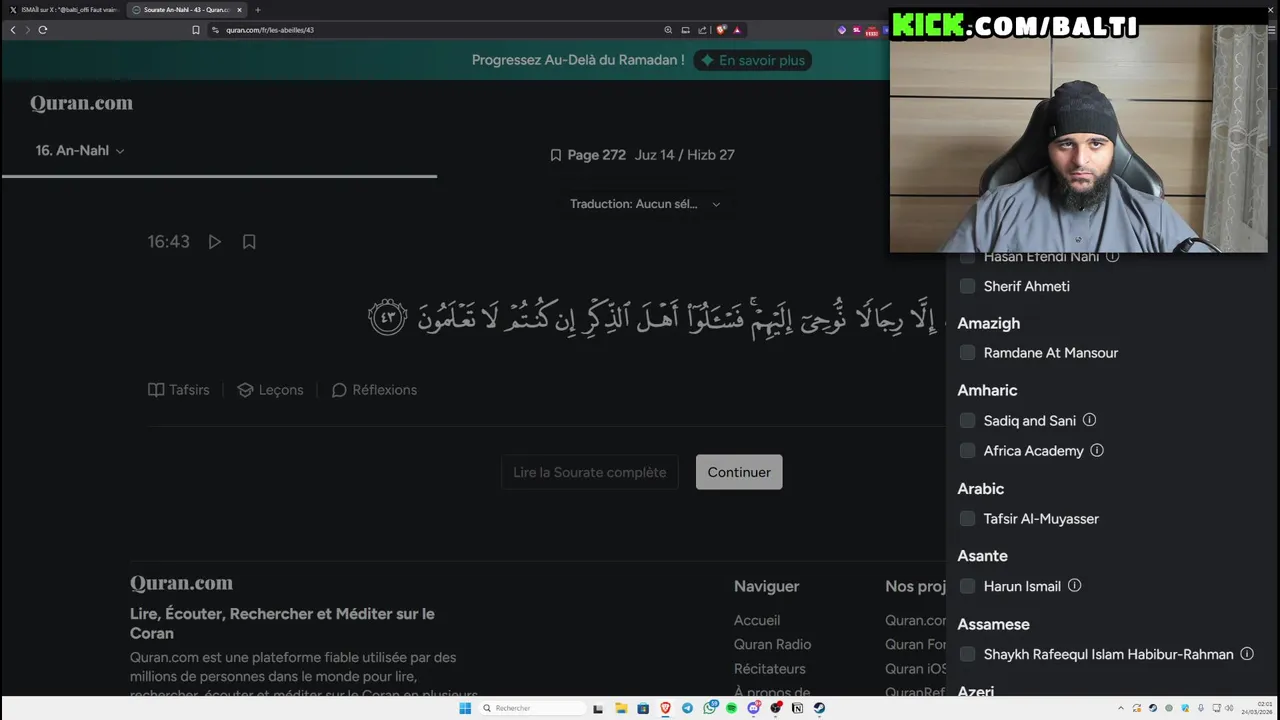Check the Sadiq and Sani translation
The width and height of the screenshot is (1280, 720).
coord(967,421)
